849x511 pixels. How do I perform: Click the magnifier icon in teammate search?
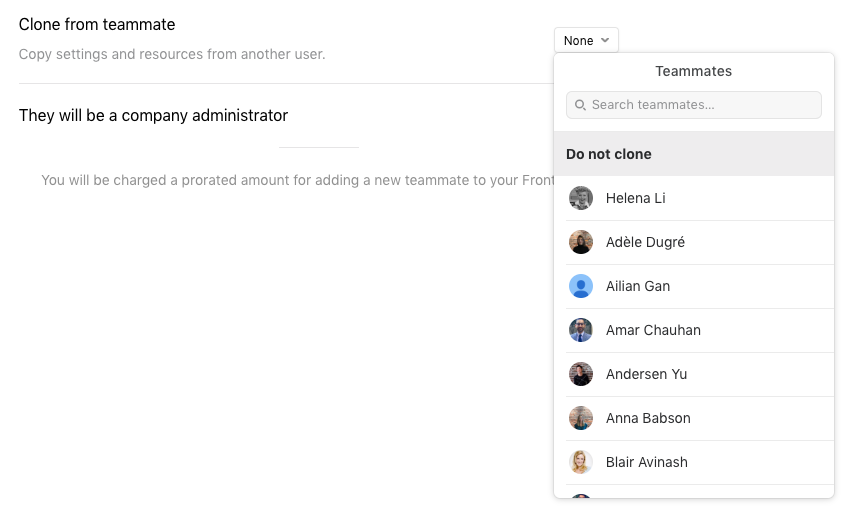pos(580,105)
